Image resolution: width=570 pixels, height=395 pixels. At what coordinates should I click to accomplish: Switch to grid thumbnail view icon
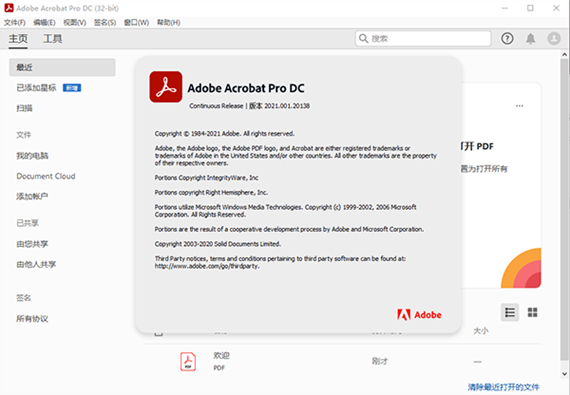[533, 313]
